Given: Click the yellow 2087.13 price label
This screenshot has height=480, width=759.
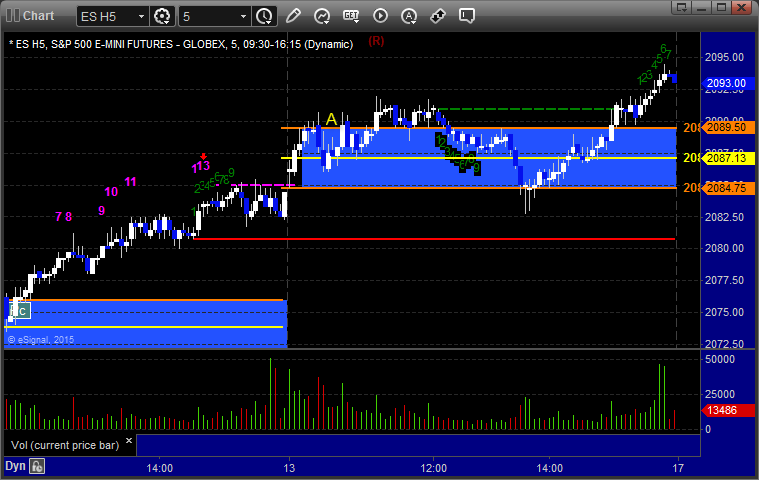Looking at the screenshot, I should point(728,158).
